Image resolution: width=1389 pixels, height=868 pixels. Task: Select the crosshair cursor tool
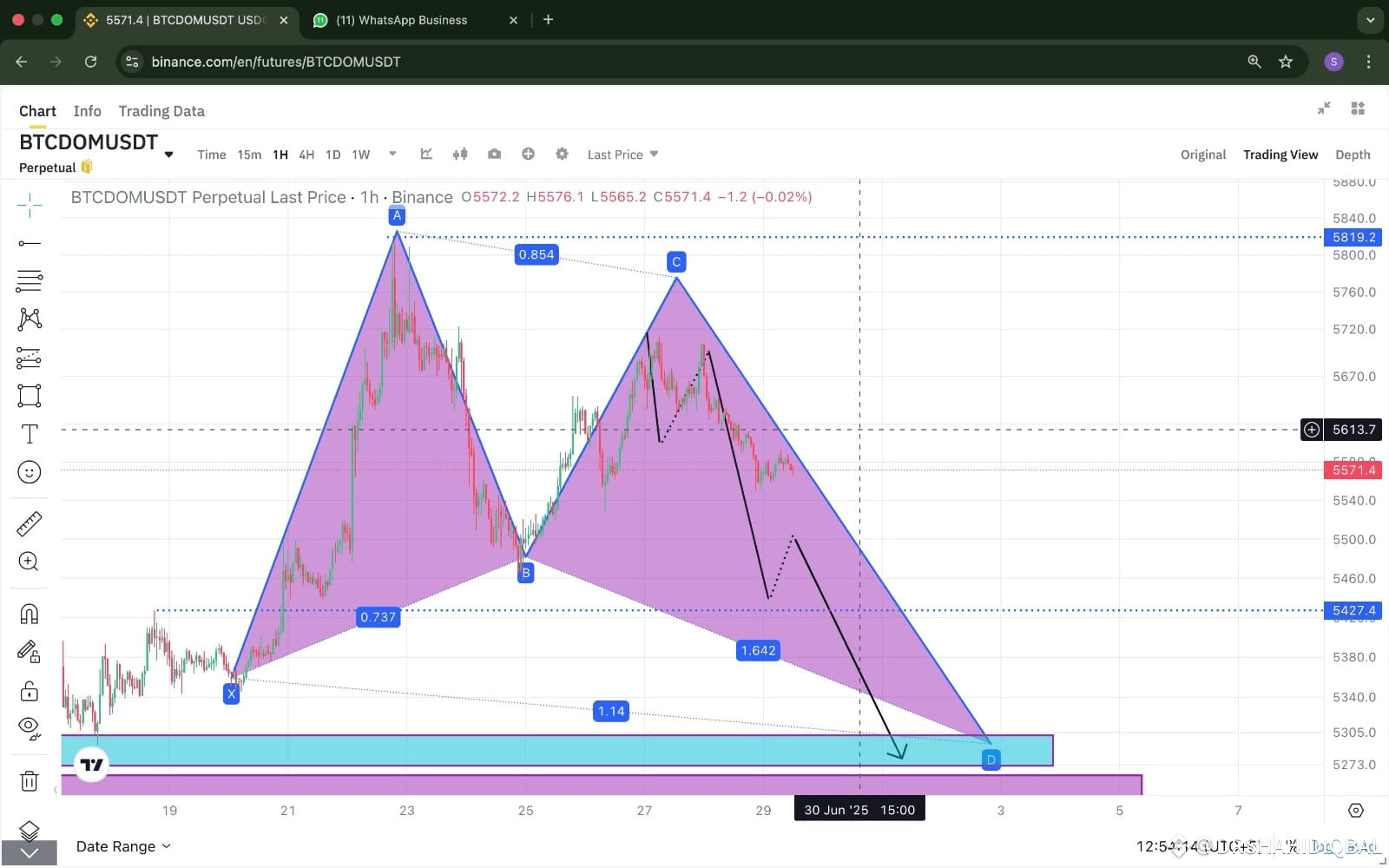(29, 205)
